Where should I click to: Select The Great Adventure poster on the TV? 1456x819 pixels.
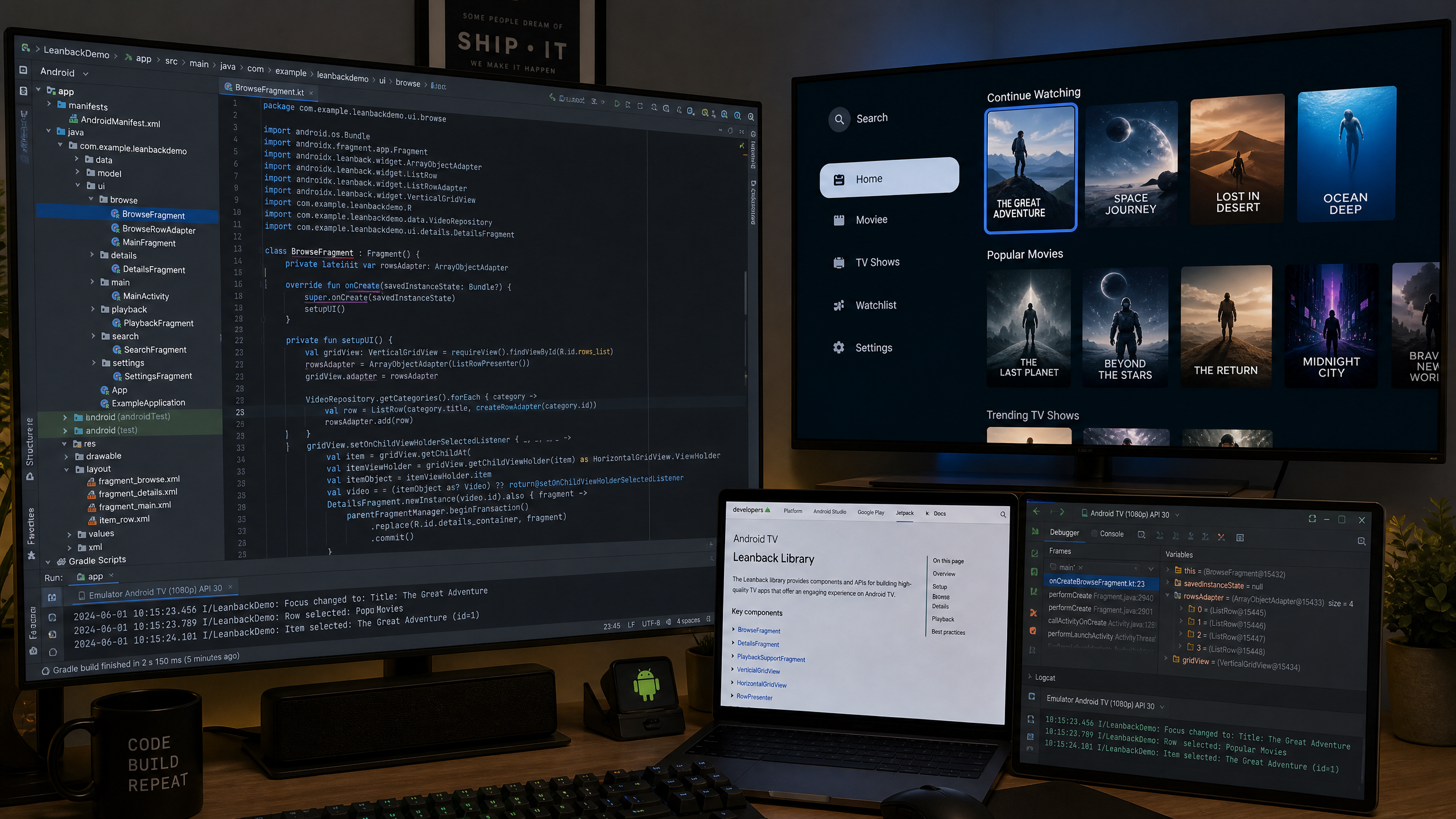(x=1030, y=168)
